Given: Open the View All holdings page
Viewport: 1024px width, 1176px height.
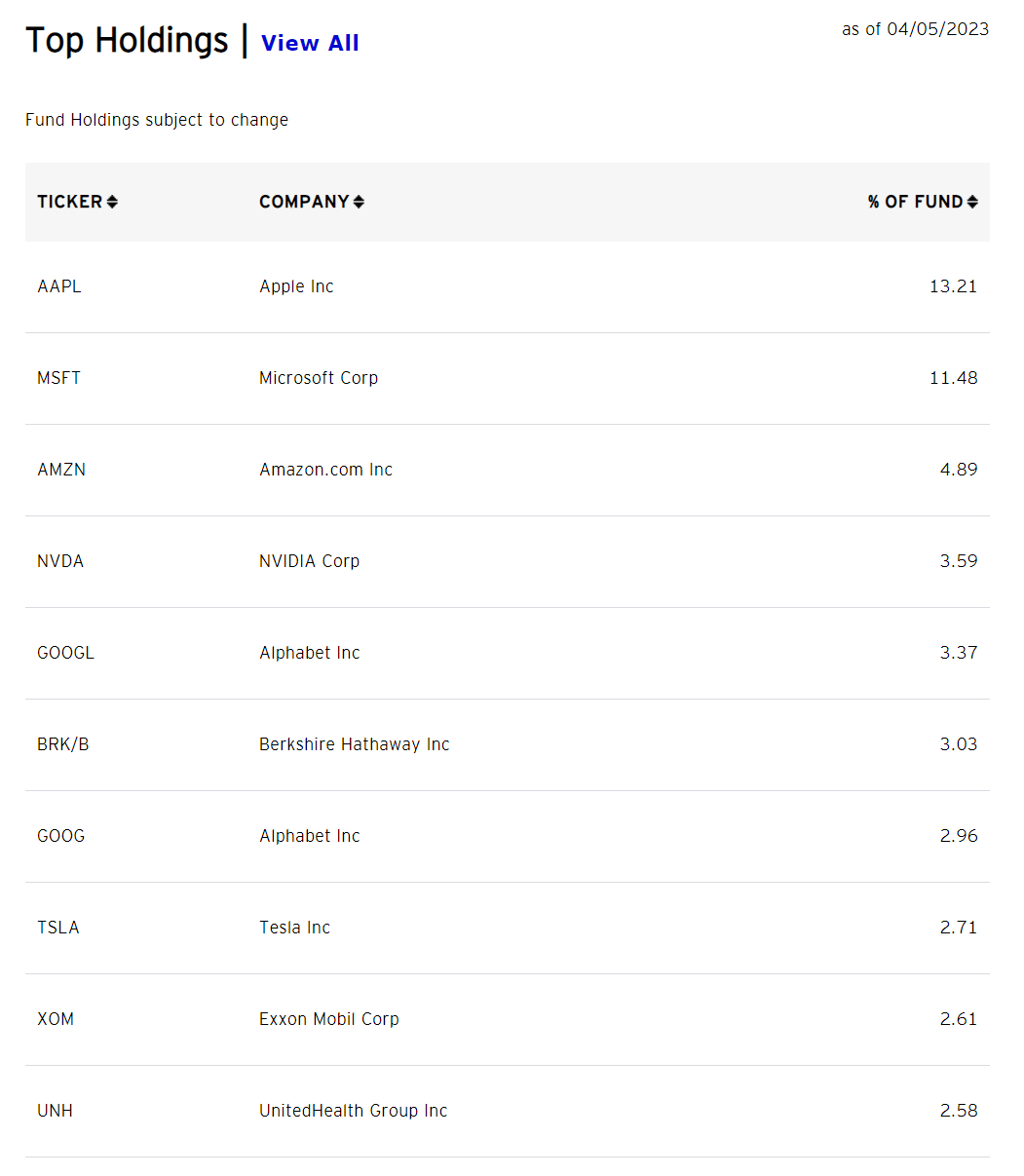Looking at the screenshot, I should point(310,43).
